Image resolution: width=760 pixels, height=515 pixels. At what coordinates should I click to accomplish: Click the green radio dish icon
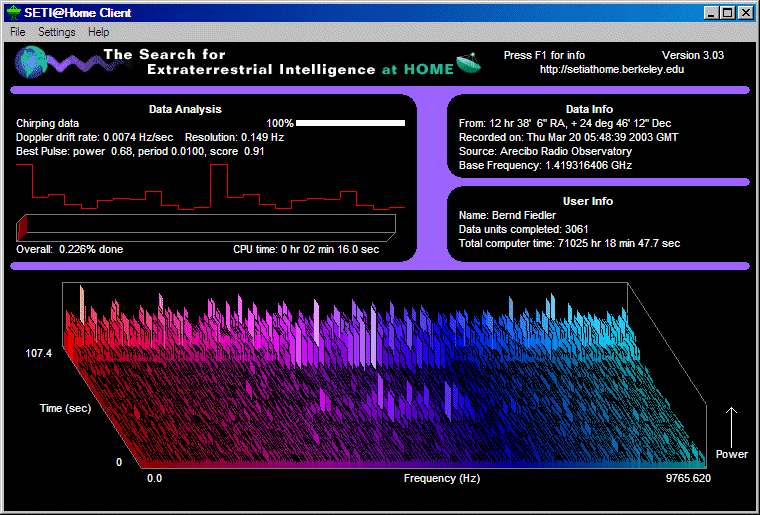tap(468, 63)
